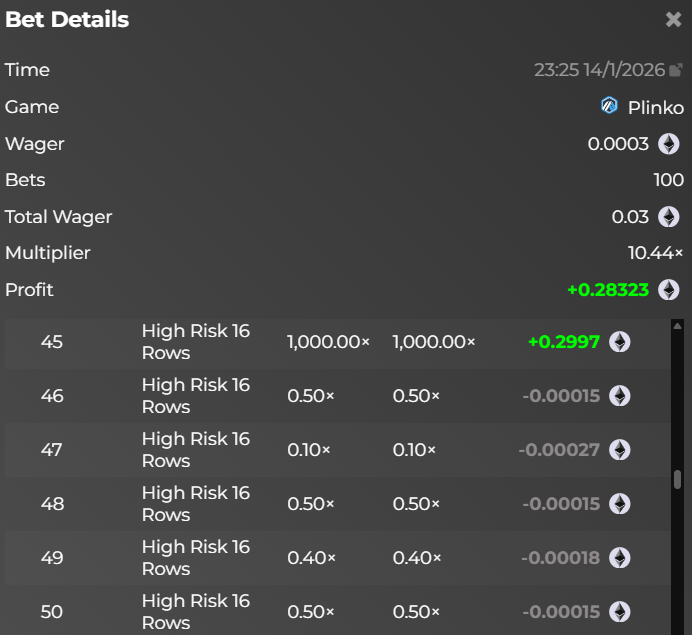
Task: Click High Risk 16 Rows in row 46
Action: point(196,396)
